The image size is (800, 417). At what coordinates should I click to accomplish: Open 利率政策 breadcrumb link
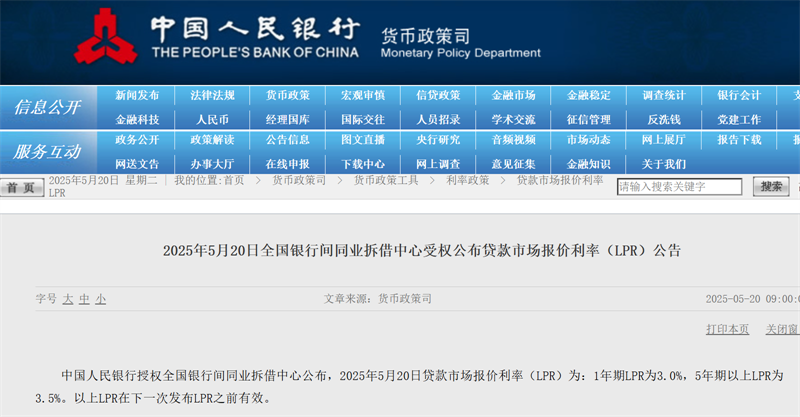pos(468,180)
